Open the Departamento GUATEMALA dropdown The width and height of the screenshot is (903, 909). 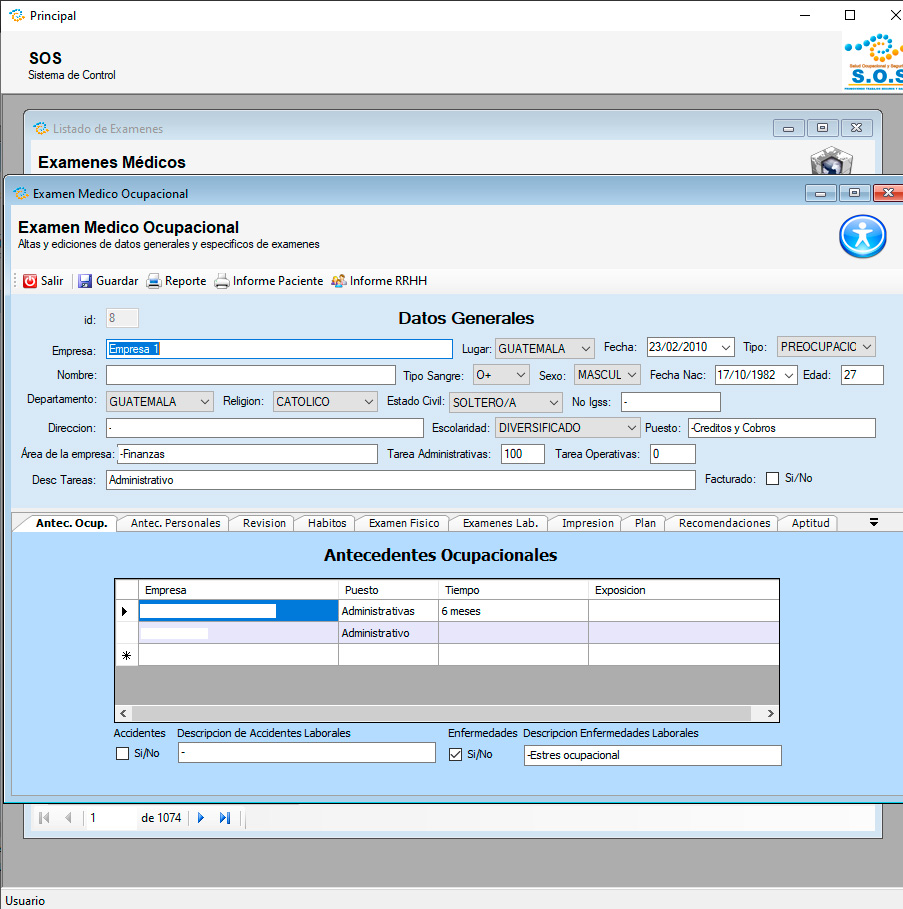click(205, 402)
